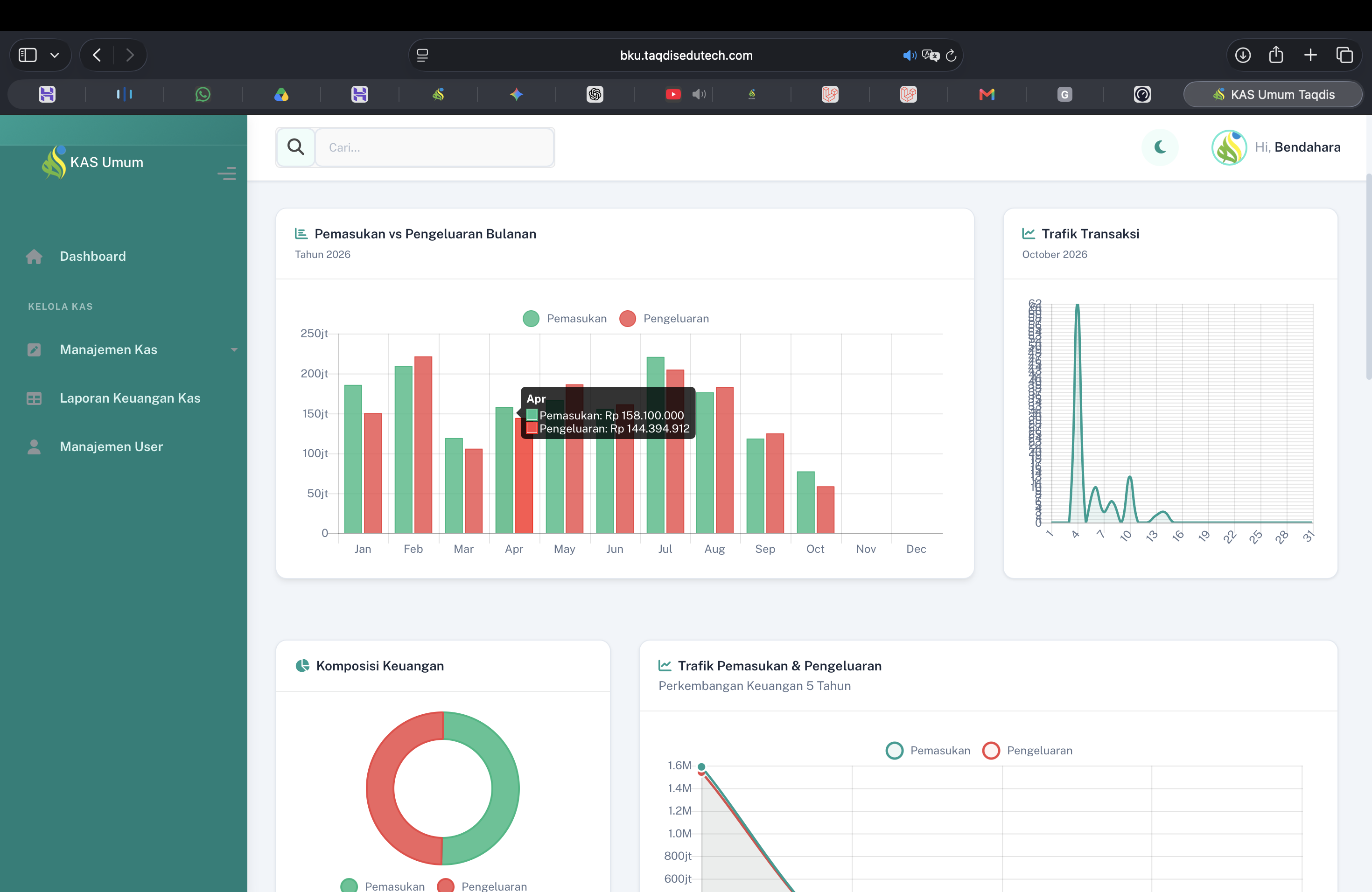Viewport: 1372px width, 892px height.
Task: Click the Bendahara profile avatar
Action: pos(1229,147)
